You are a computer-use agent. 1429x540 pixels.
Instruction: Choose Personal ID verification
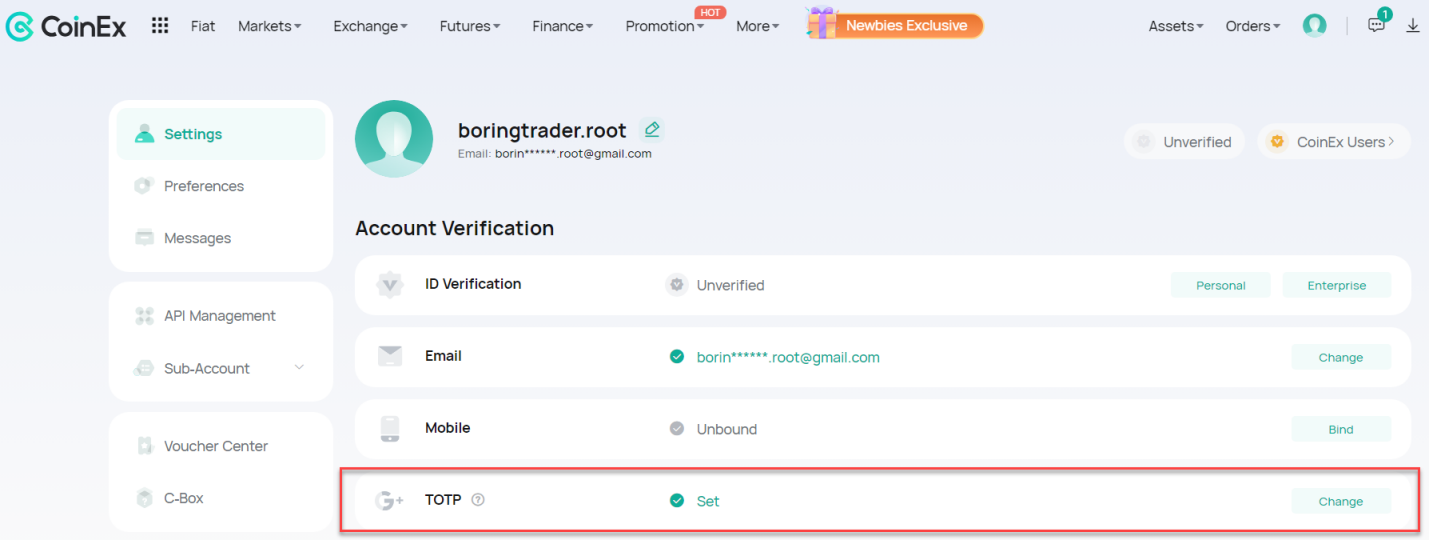click(1221, 285)
